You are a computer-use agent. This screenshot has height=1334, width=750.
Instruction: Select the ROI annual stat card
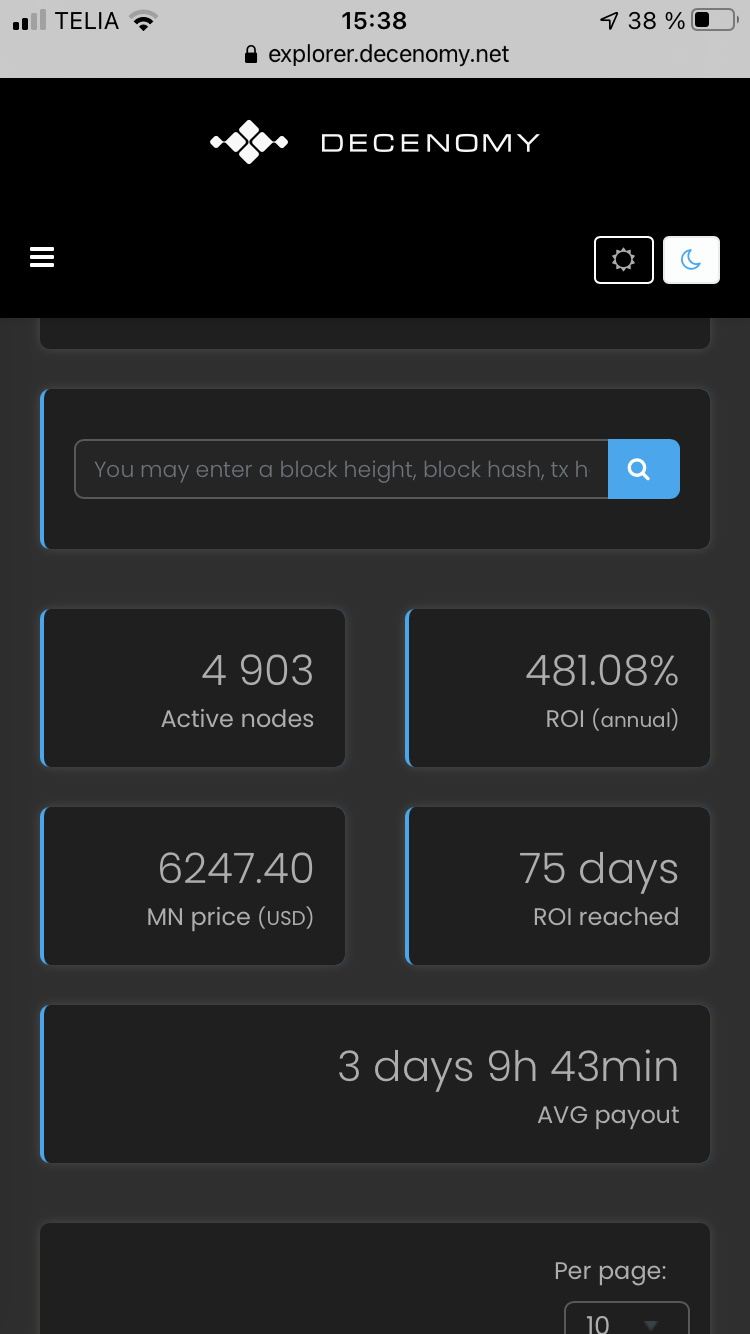(x=558, y=688)
